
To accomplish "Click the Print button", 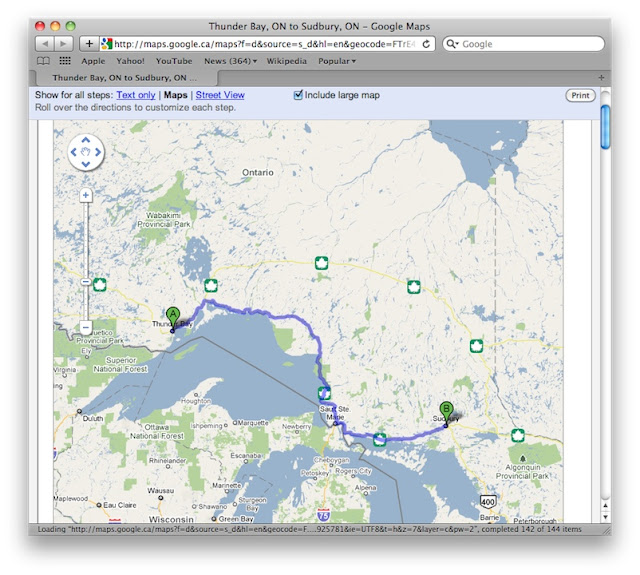I will pyautogui.click(x=580, y=95).
